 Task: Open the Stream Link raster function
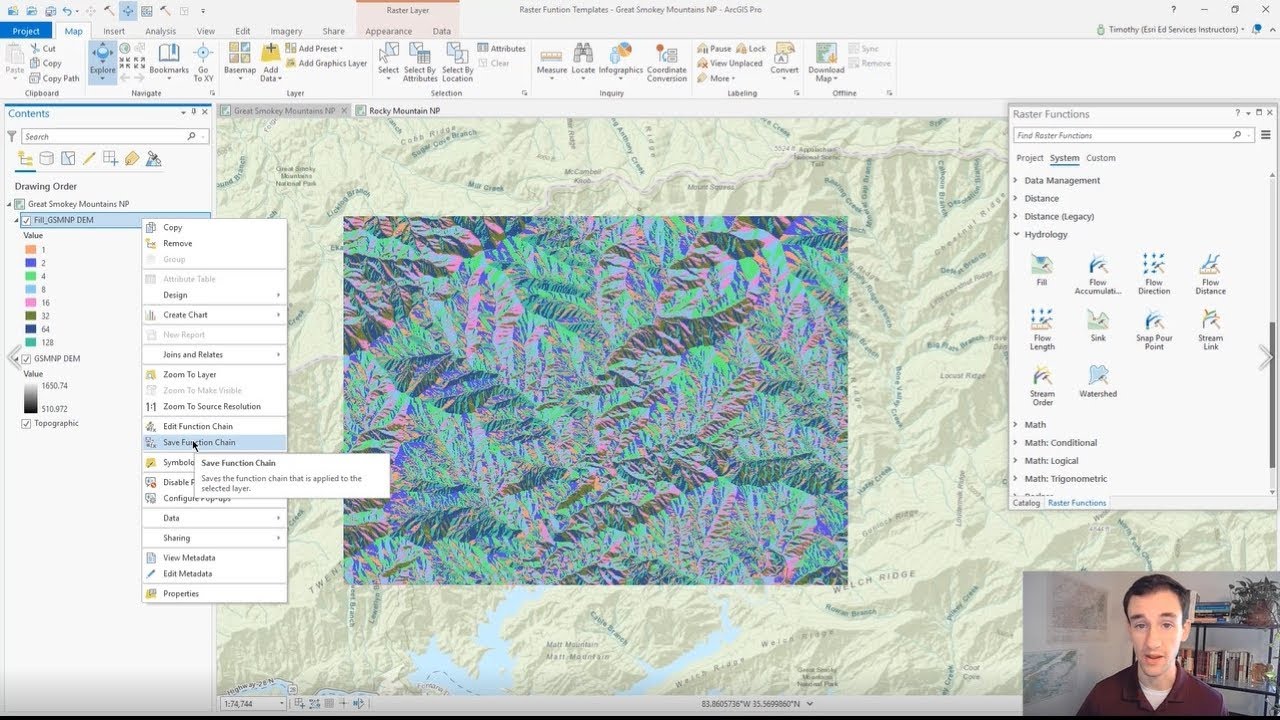pyautogui.click(x=1210, y=330)
